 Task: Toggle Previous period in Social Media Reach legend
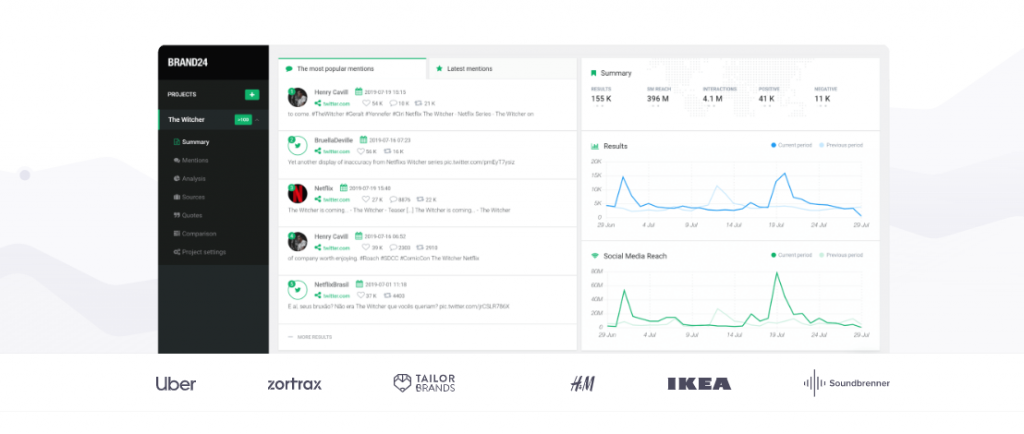pyautogui.click(x=841, y=255)
